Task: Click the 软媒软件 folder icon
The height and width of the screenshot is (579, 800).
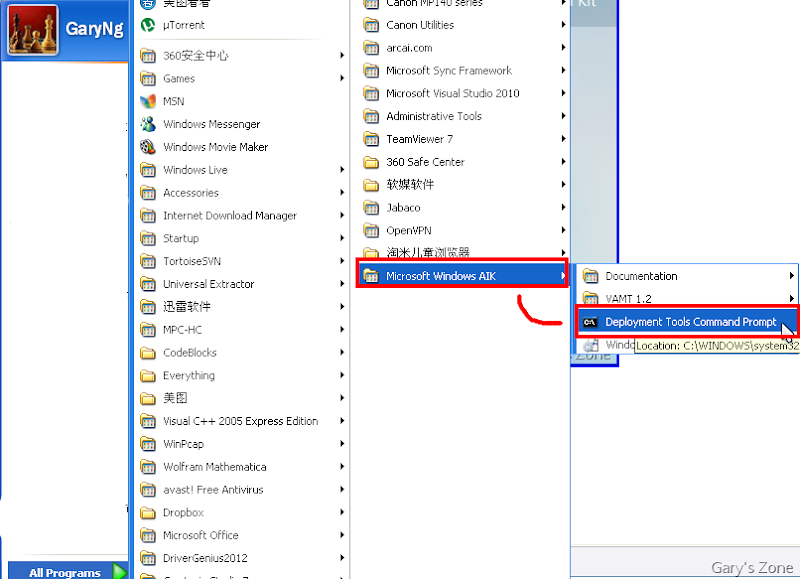Action: click(x=371, y=185)
